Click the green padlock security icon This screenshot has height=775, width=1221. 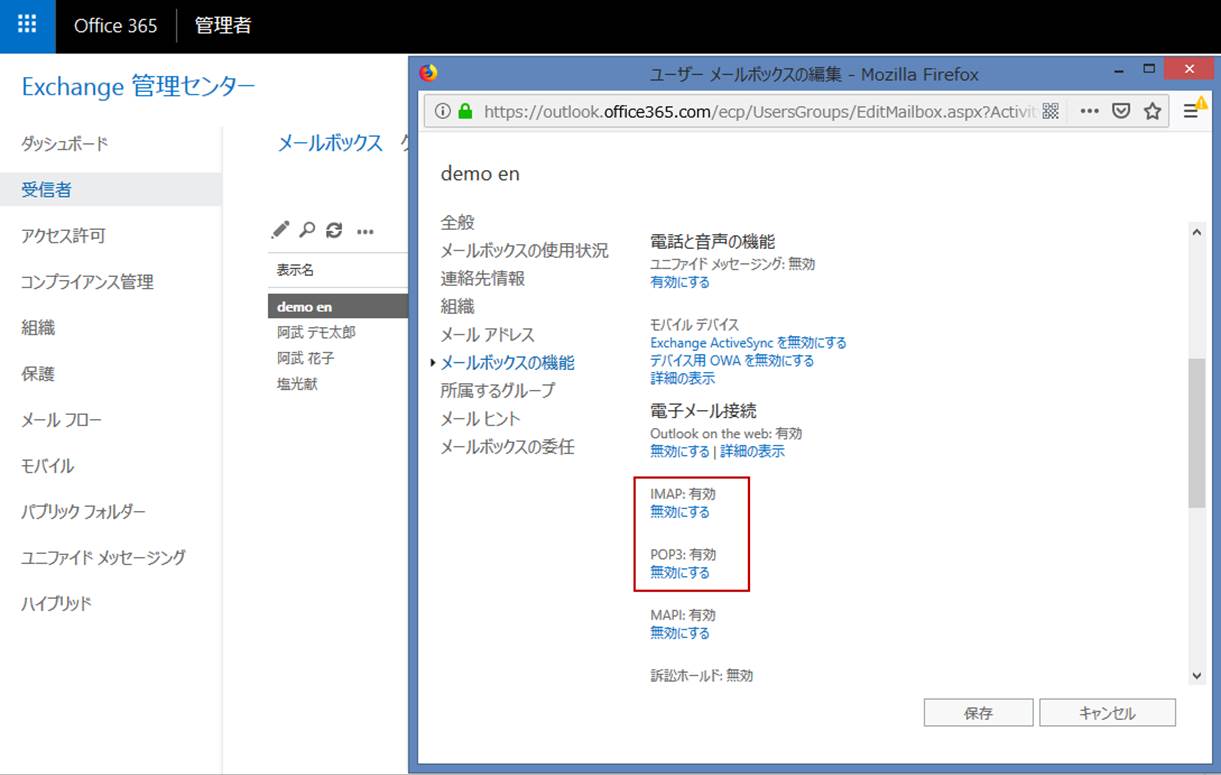tap(465, 112)
